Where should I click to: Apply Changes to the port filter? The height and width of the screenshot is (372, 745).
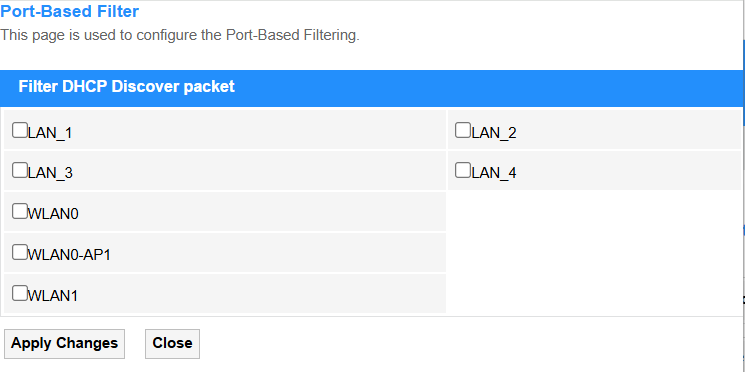tap(65, 343)
